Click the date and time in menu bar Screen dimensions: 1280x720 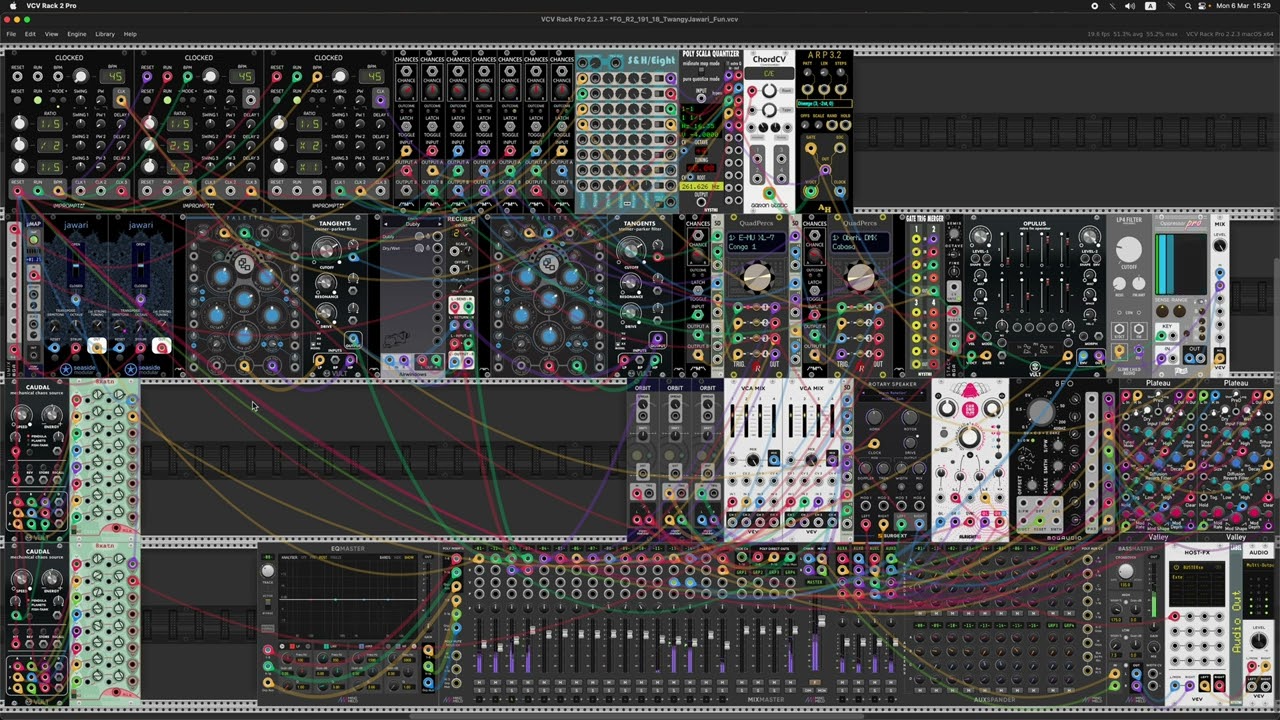coord(1244,6)
